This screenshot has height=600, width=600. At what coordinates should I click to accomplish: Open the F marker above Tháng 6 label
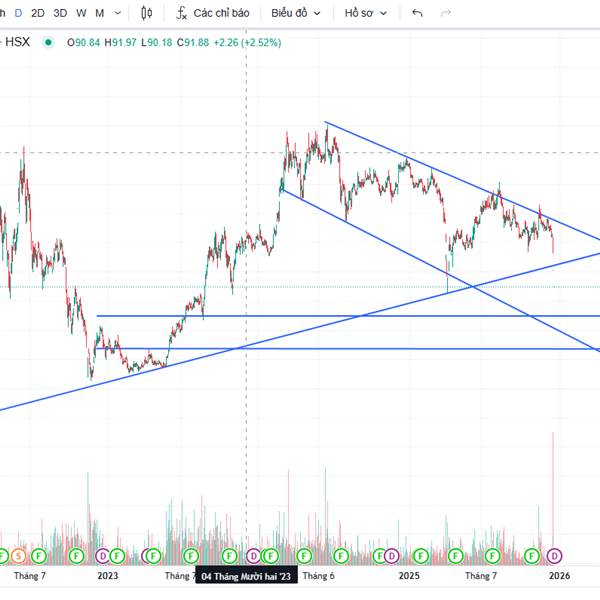pyautogui.click(x=304, y=556)
